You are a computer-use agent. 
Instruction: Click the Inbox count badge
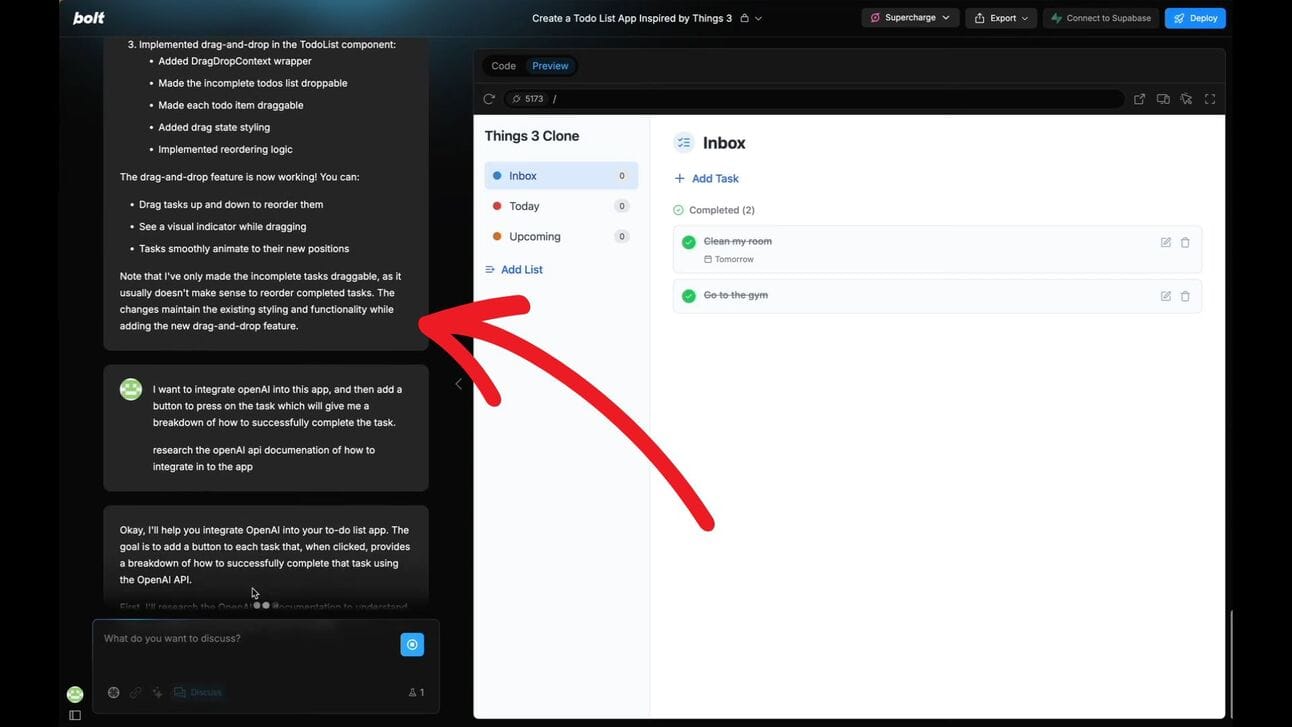tap(622, 176)
